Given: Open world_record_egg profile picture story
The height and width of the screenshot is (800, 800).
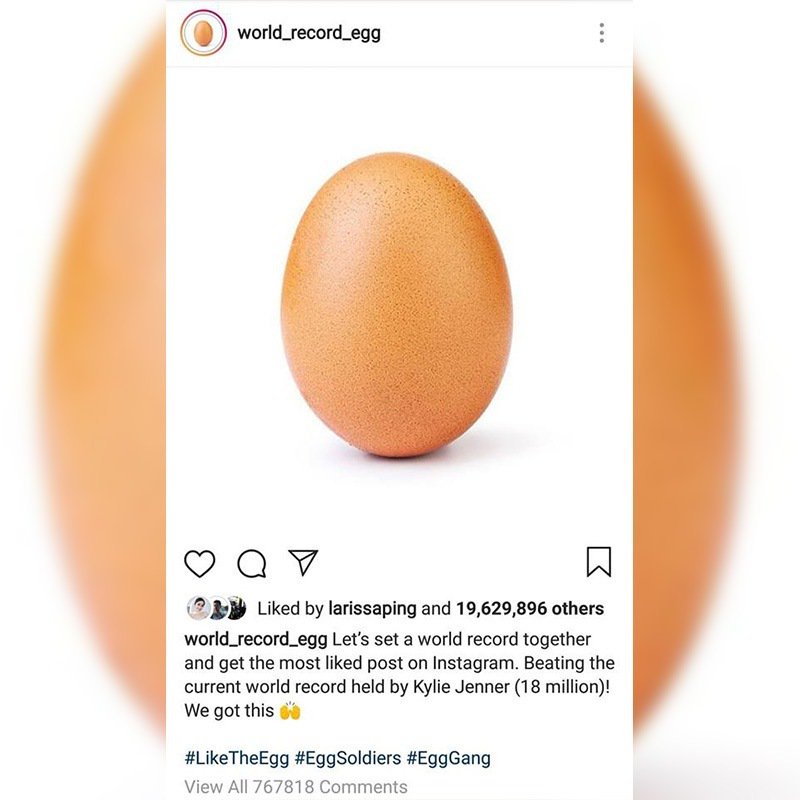Looking at the screenshot, I should click(203, 33).
